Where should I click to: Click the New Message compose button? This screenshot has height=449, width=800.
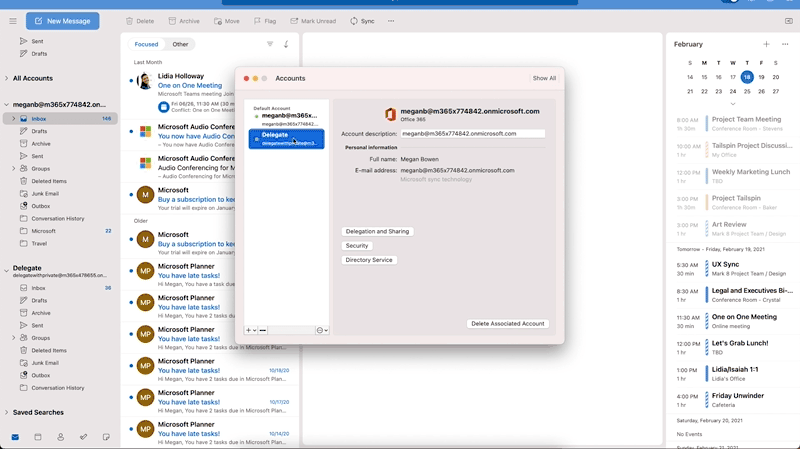pos(63,21)
